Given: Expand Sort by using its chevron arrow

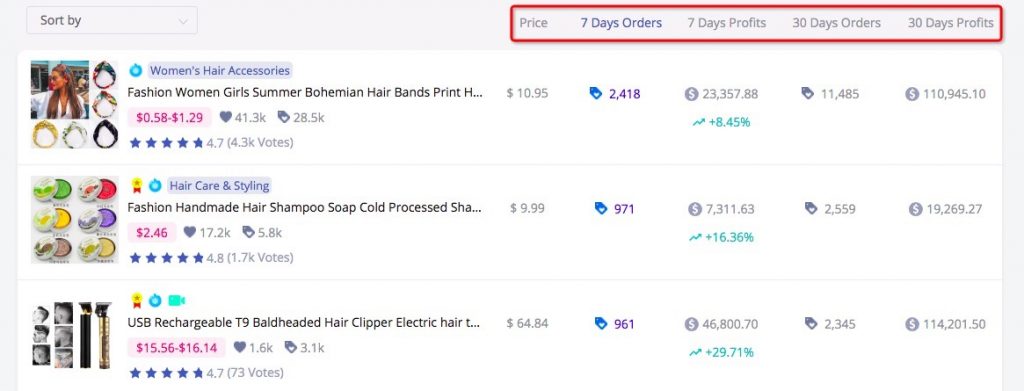Looking at the screenshot, I should tap(183, 22).
